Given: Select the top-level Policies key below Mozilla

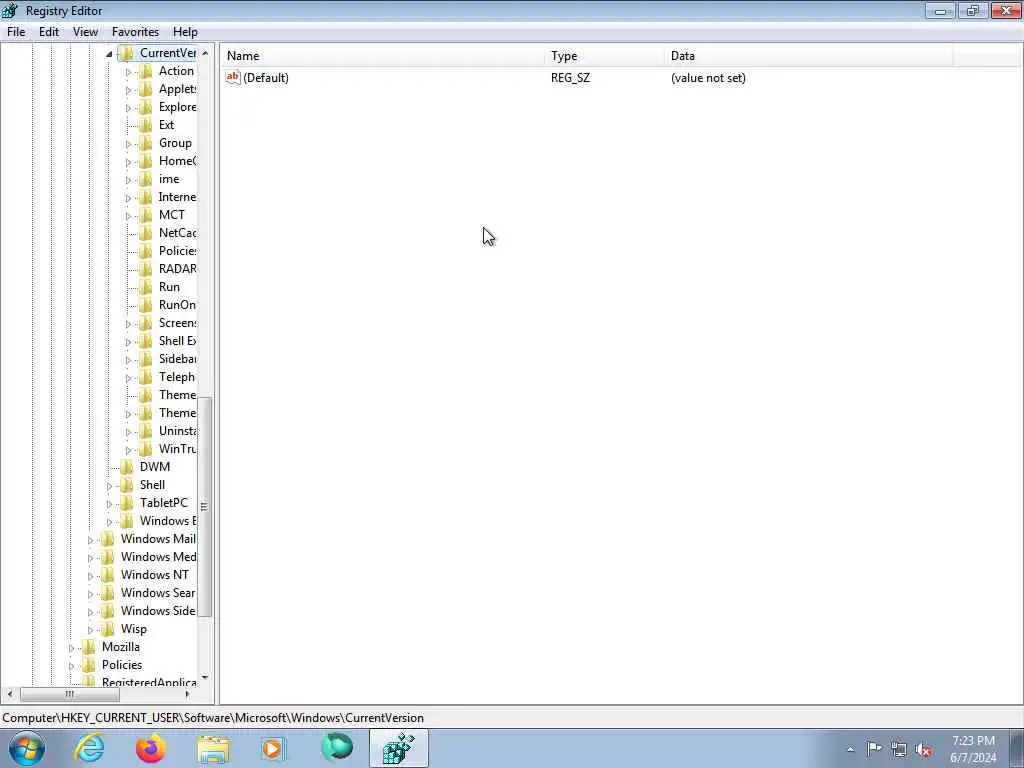Looking at the screenshot, I should tap(121, 664).
